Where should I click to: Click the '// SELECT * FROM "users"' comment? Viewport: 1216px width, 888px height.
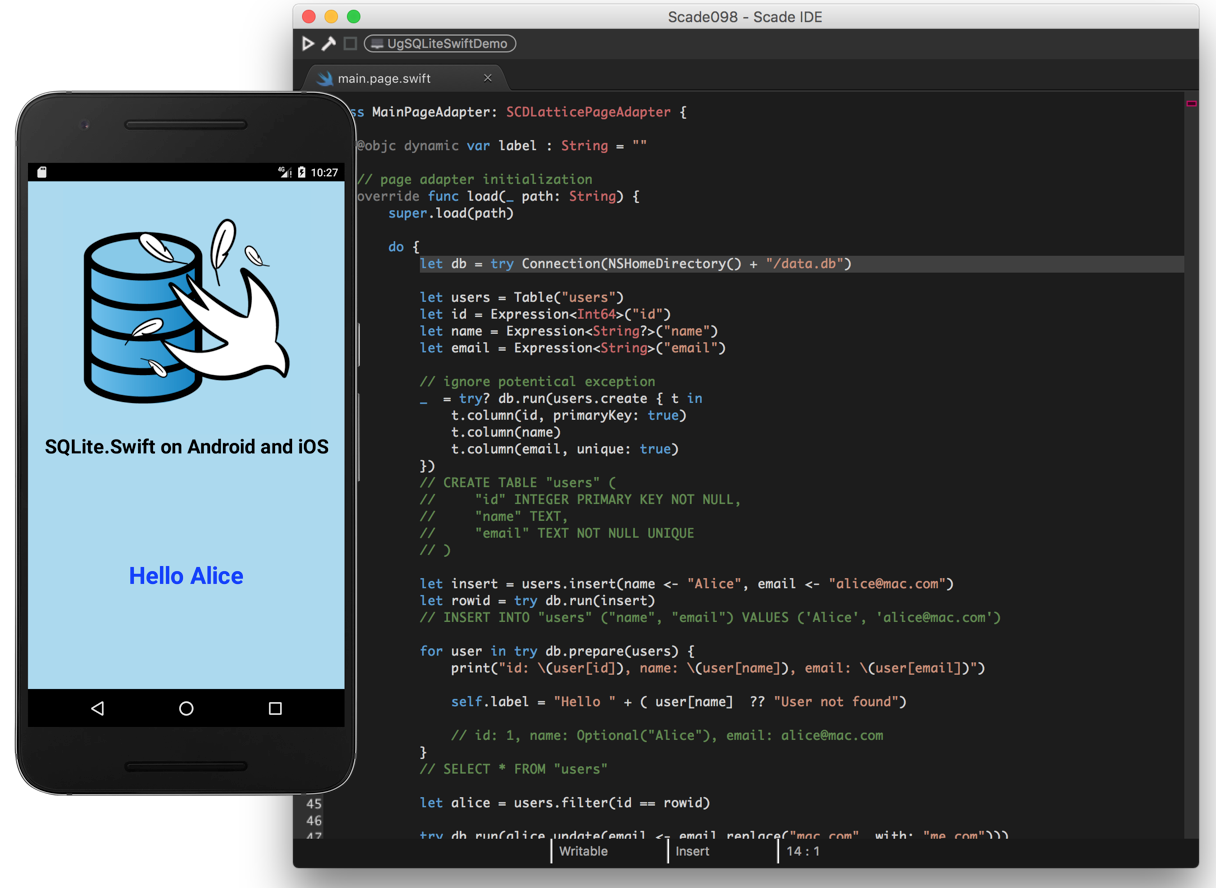pos(514,769)
